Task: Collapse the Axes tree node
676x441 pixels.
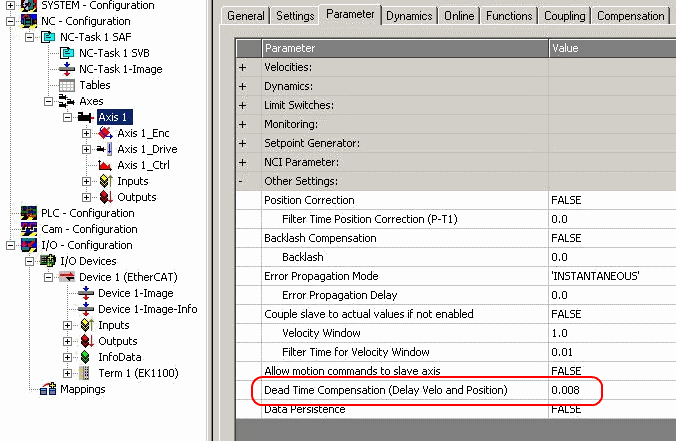Action: pyautogui.click(x=48, y=101)
